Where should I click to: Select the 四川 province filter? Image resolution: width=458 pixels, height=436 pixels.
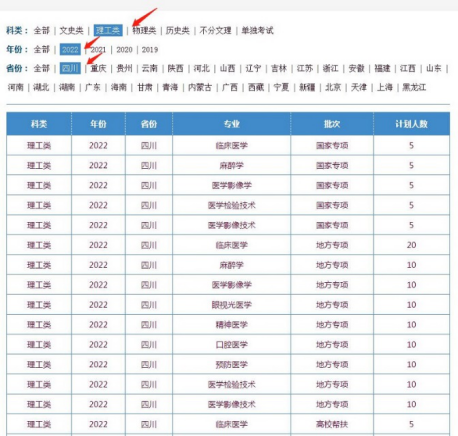(70, 69)
